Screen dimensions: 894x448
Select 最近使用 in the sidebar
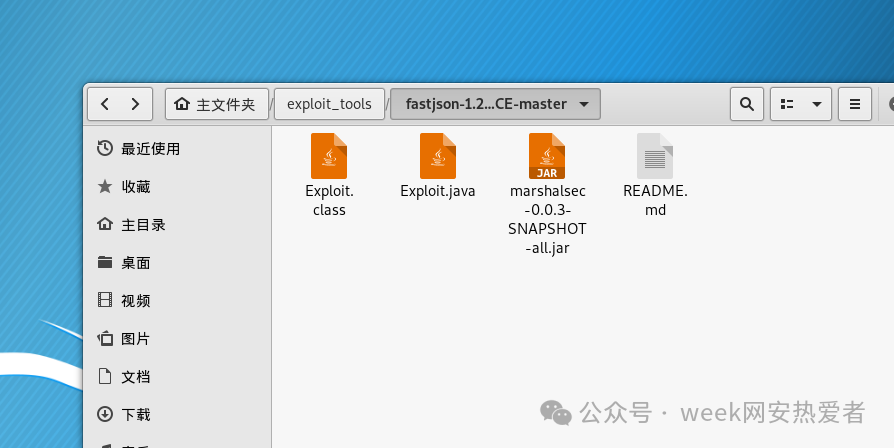(x=177, y=149)
